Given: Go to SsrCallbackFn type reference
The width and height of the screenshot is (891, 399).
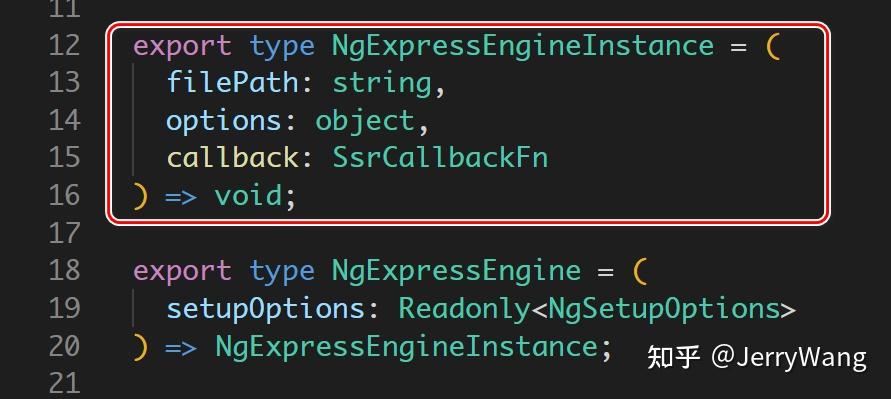Looking at the screenshot, I should (x=440, y=157).
